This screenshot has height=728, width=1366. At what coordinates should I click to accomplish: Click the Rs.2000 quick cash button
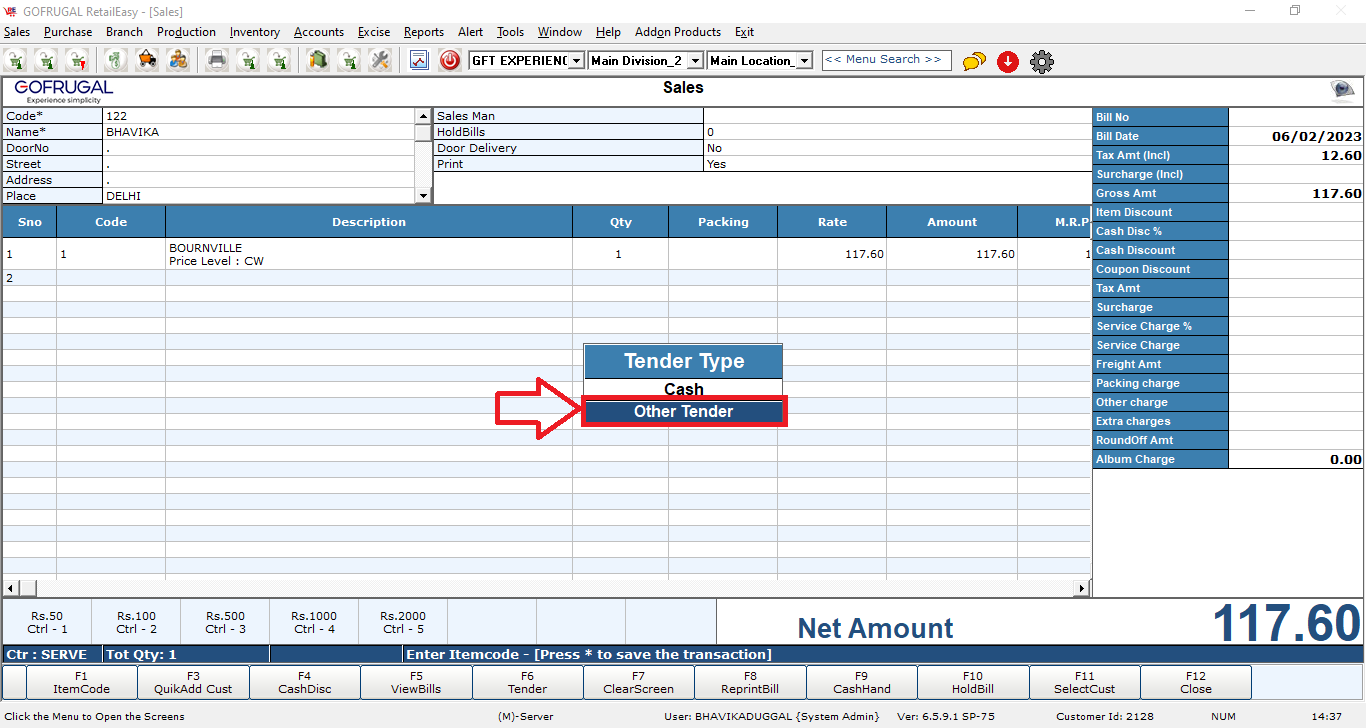tap(403, 622)
